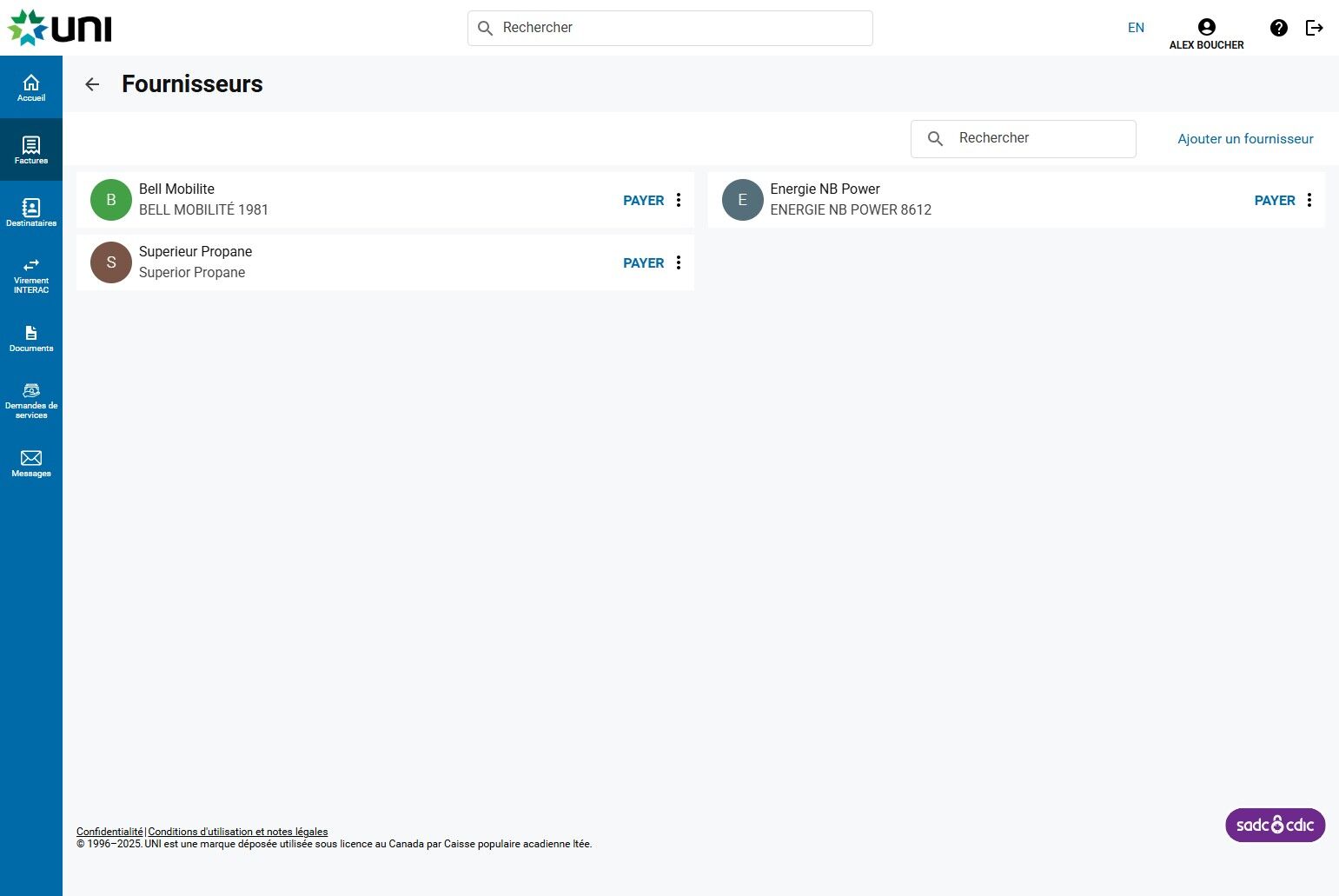Viewport: 1339px width, 896px height.
Task: Pay Bell Mobilite supplier
Action: [x=643, y=201]
